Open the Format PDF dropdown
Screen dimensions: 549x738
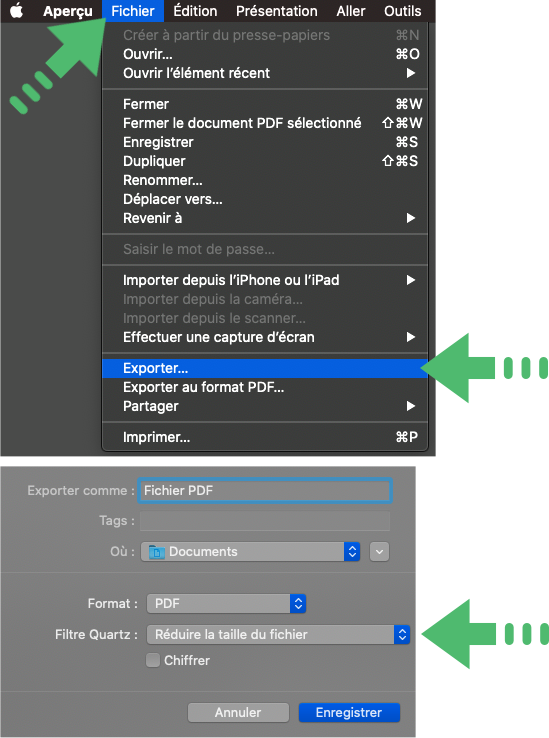pyautogui.click(x=226, y=603)
